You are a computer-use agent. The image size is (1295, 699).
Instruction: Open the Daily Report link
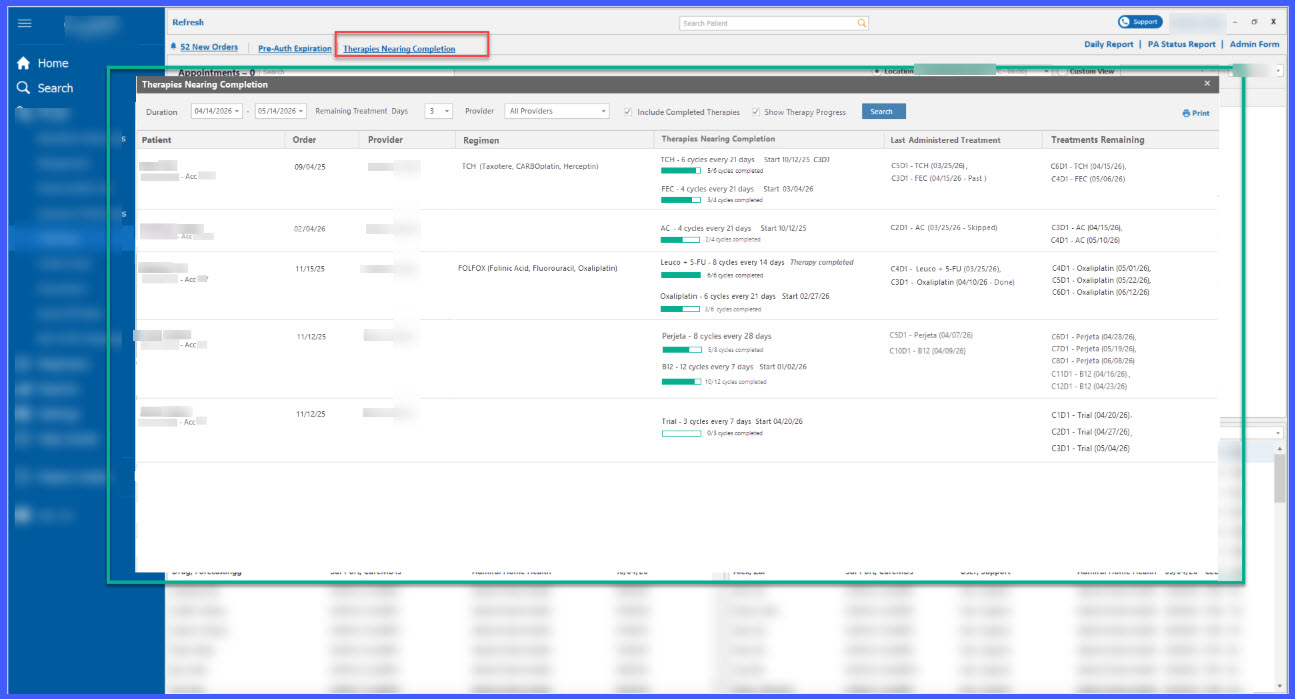coord(1109,44)
